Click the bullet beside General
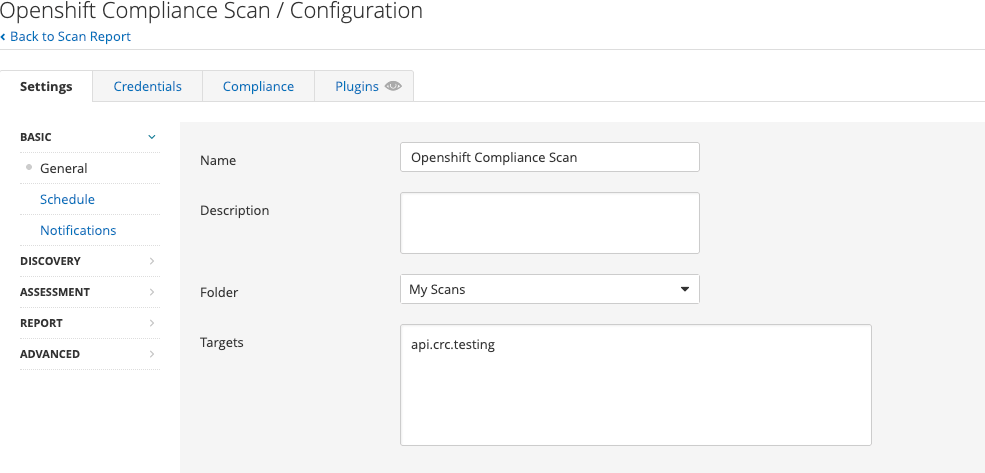 pos(29,168)
